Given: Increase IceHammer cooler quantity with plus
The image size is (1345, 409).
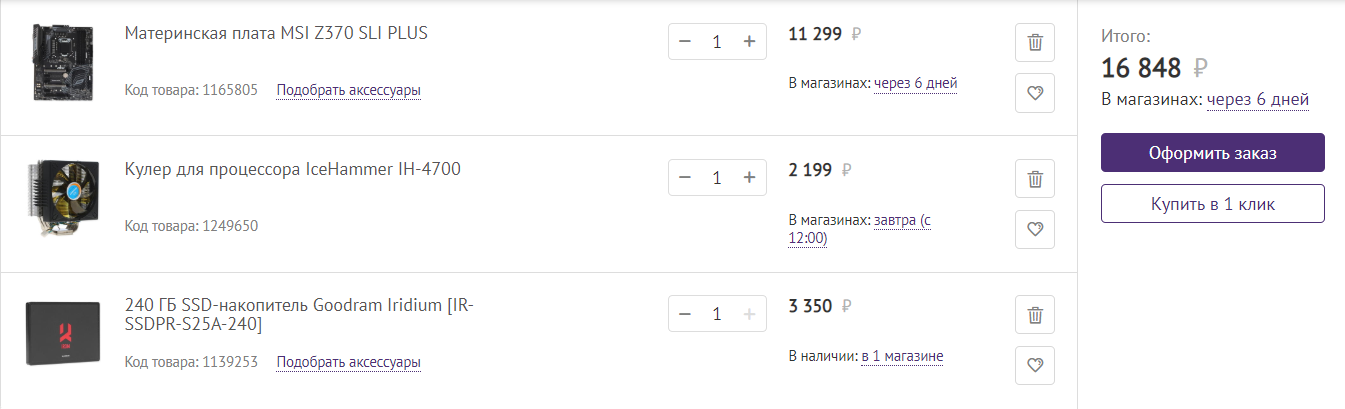Looking at the screenshot, I should pos(749,178).
